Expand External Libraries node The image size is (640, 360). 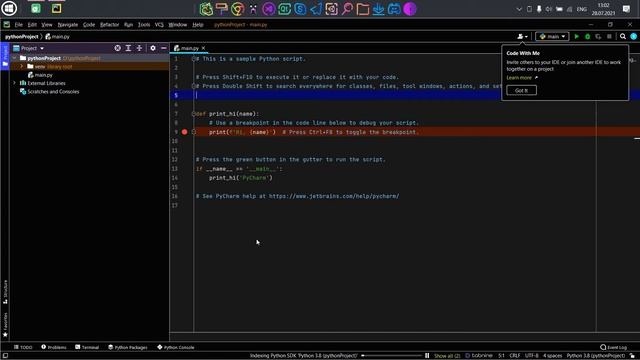(14, 83)
